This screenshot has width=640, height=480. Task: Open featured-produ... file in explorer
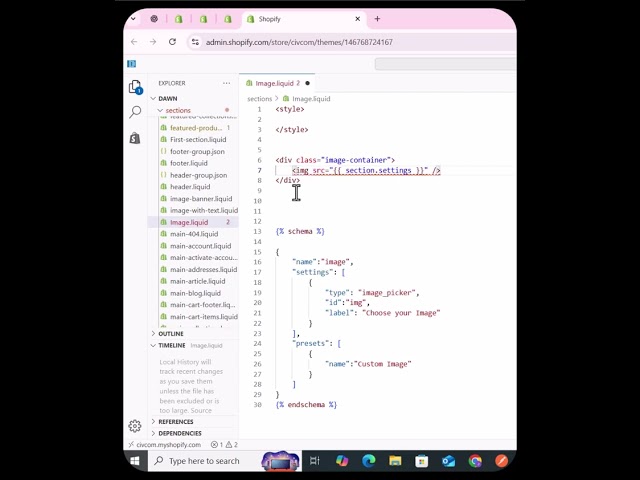coord(196,128)
